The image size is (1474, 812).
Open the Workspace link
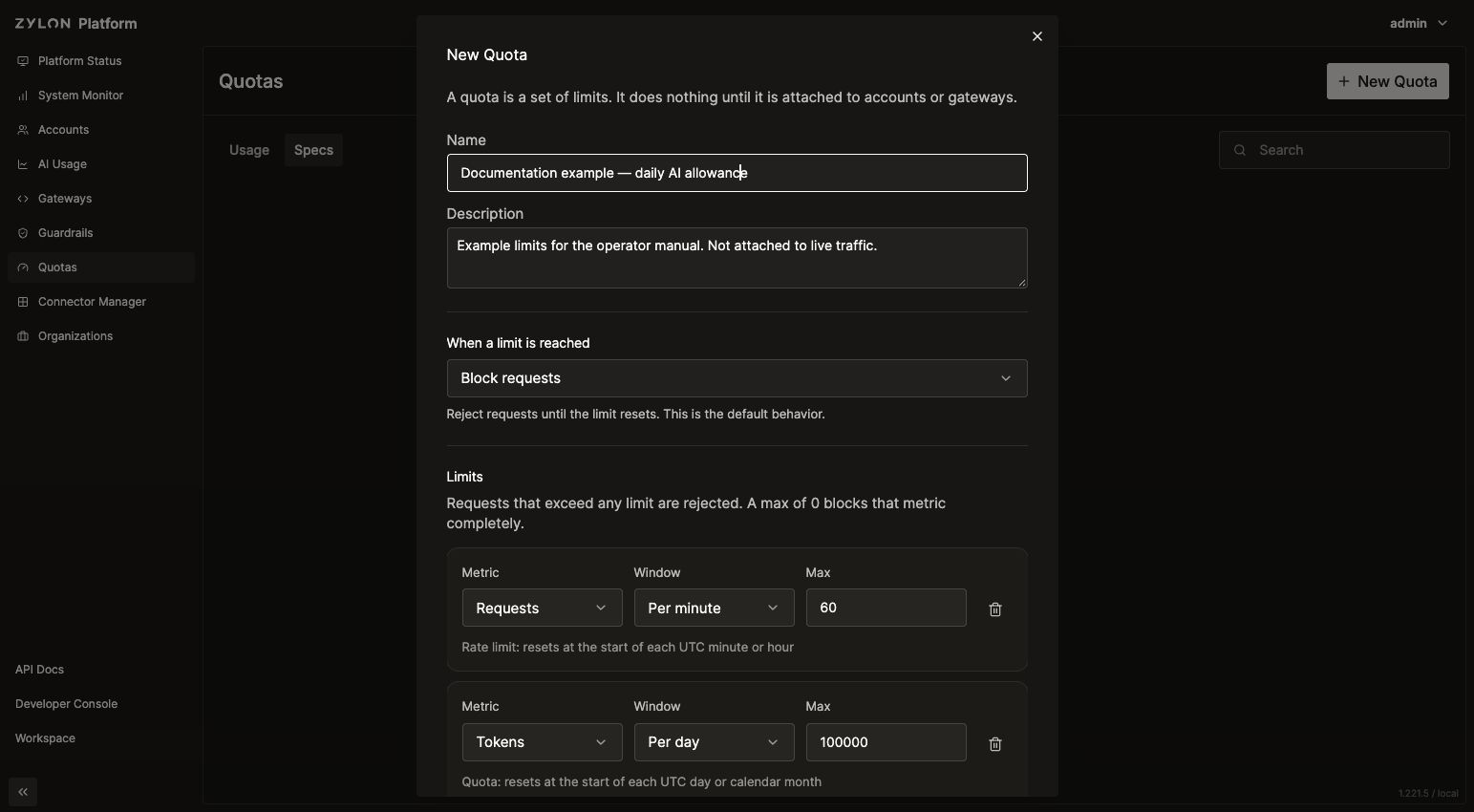45,738
